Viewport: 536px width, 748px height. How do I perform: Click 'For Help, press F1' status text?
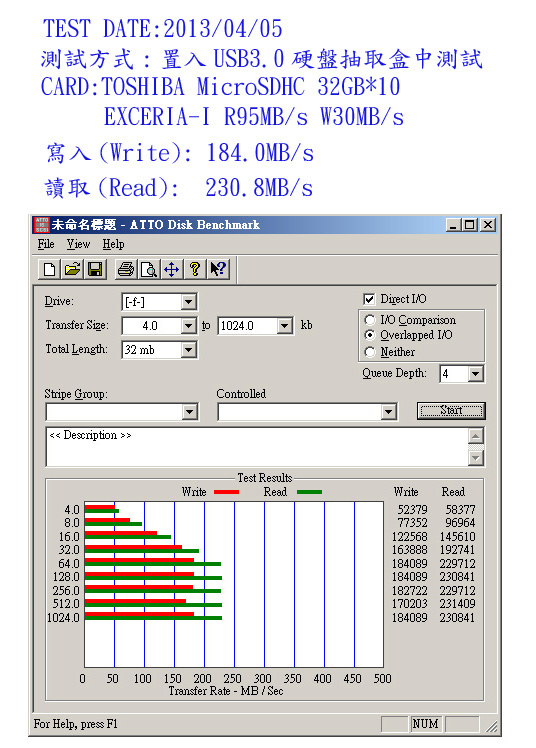click(75, 724)
